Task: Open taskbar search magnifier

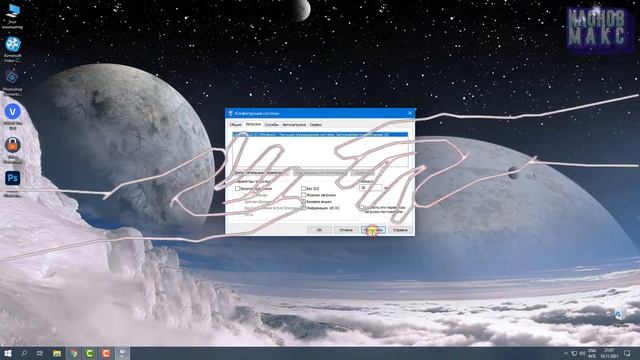Action: [x=24, y=353]
